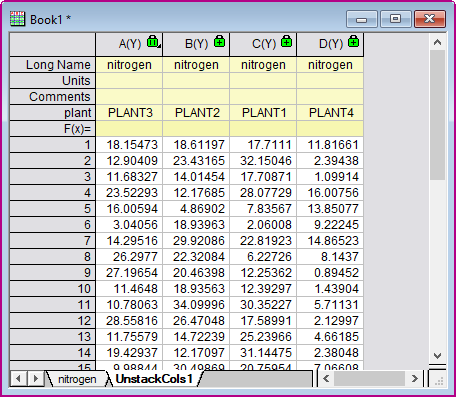Click the Units row label

(x=53, y=81)
